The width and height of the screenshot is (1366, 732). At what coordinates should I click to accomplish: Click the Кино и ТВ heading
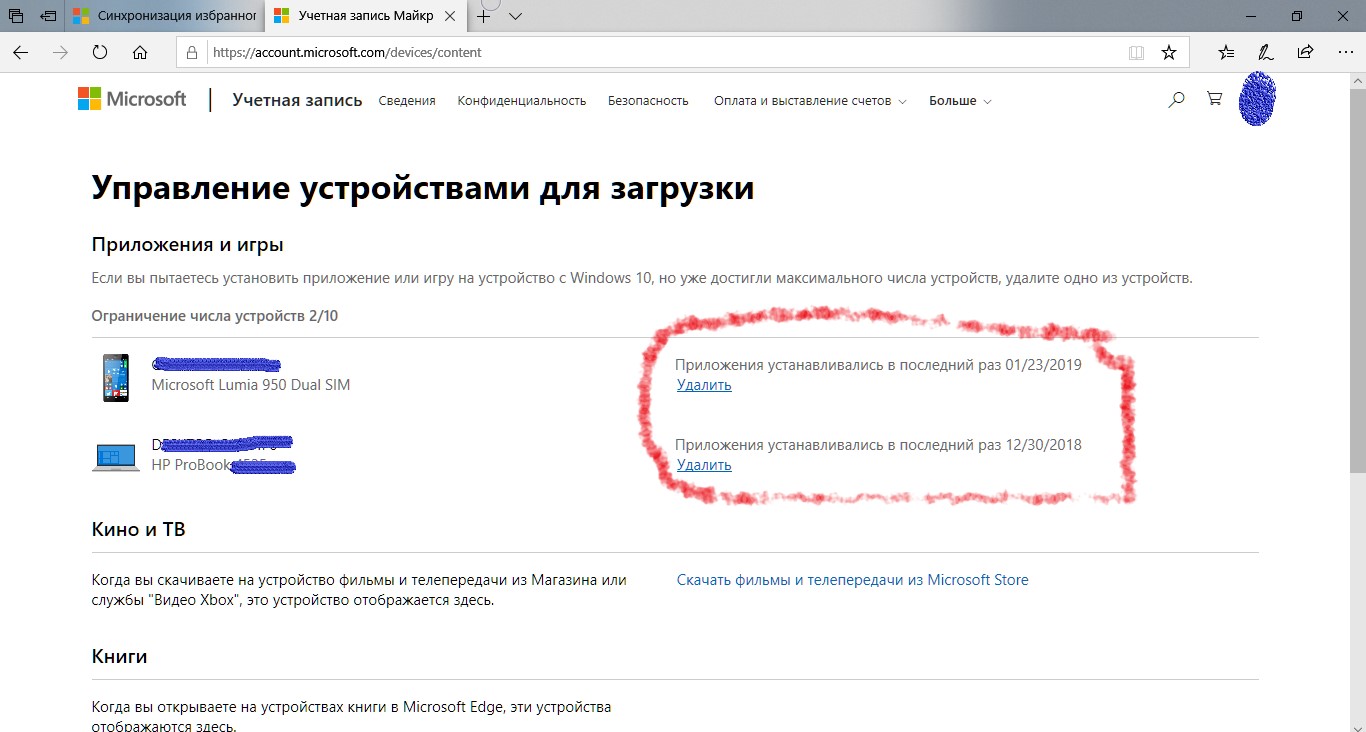click(x=138, y=530)
